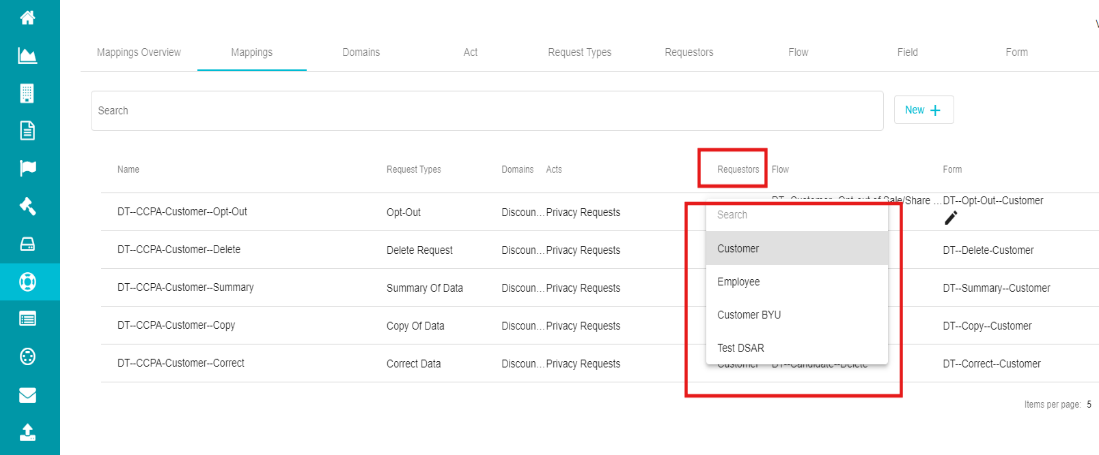1099x455 pixels.
Task: Open the building sidebar icon
Action: [27, 93]
